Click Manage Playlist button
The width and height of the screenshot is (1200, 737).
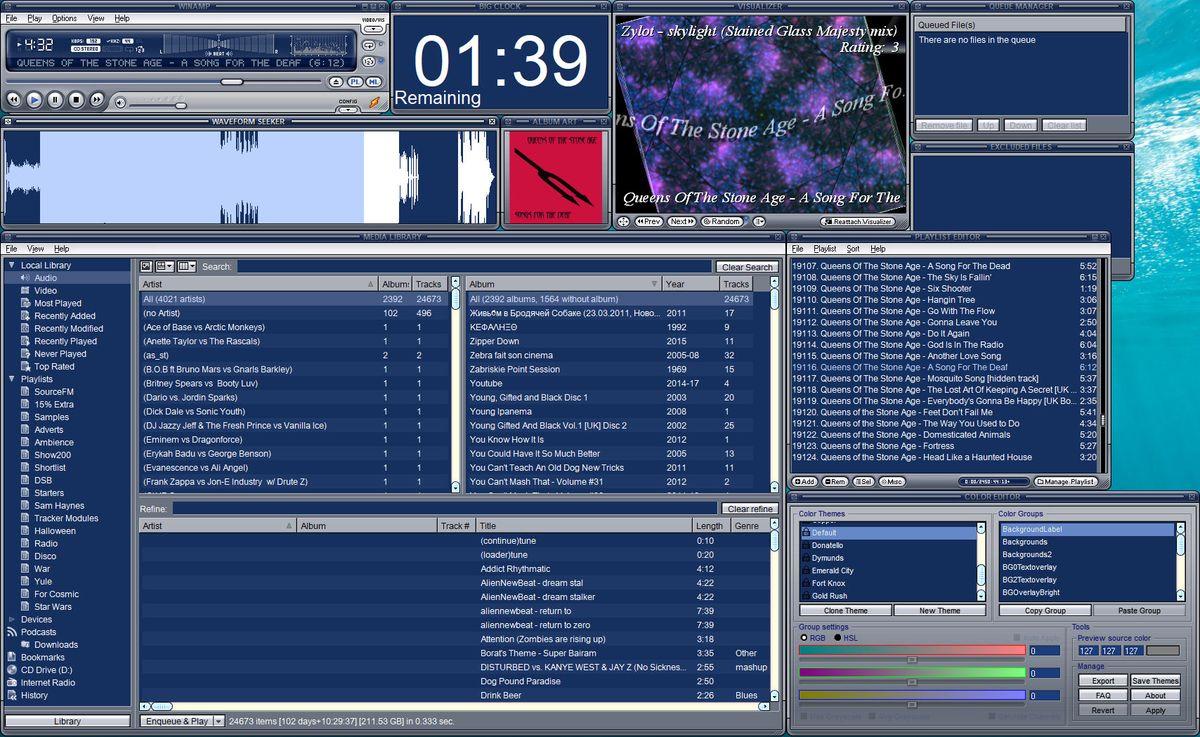click(1066, 482)
